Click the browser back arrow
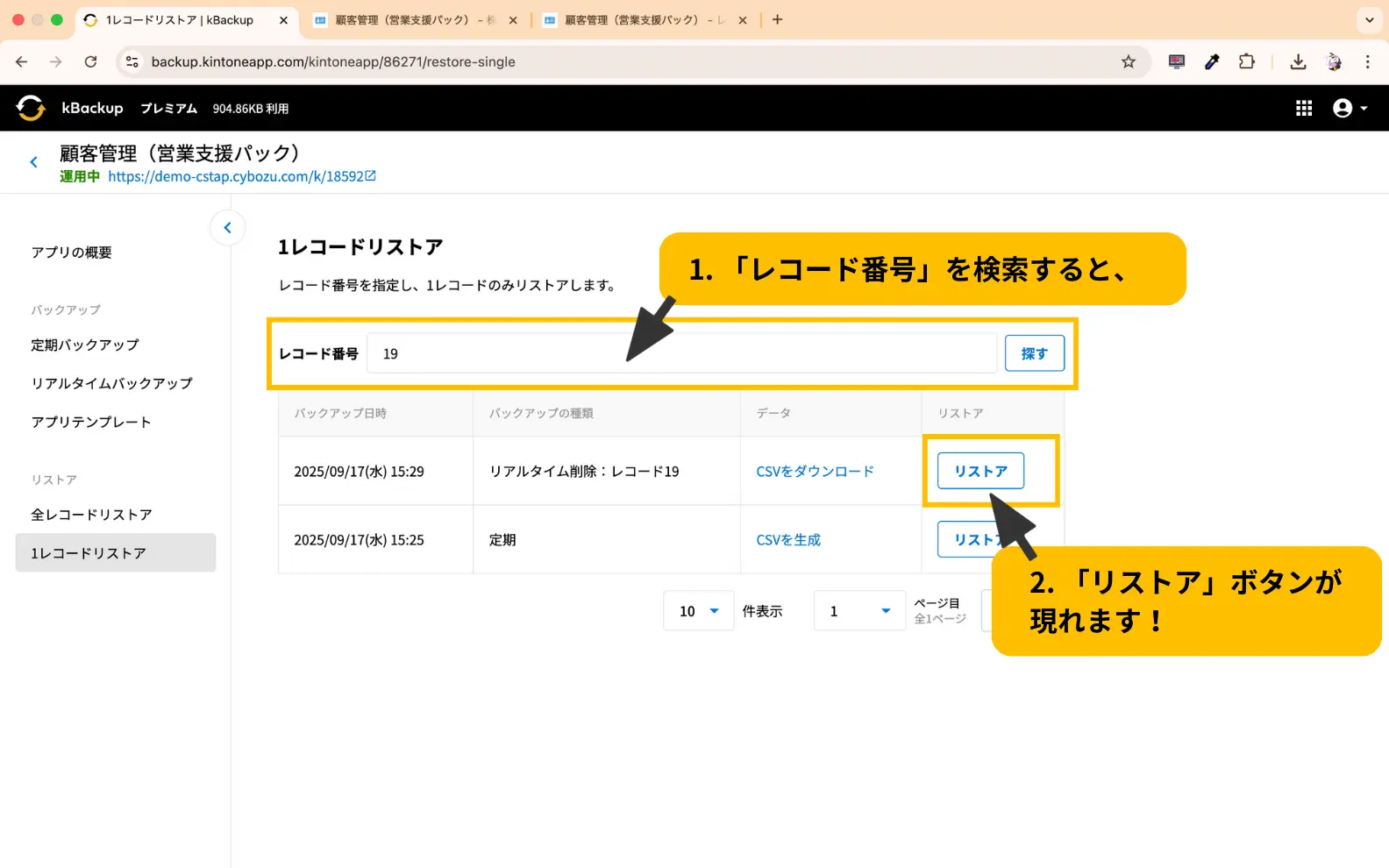The height and width of the screenshot is (868, 1389). coord(22,61)
